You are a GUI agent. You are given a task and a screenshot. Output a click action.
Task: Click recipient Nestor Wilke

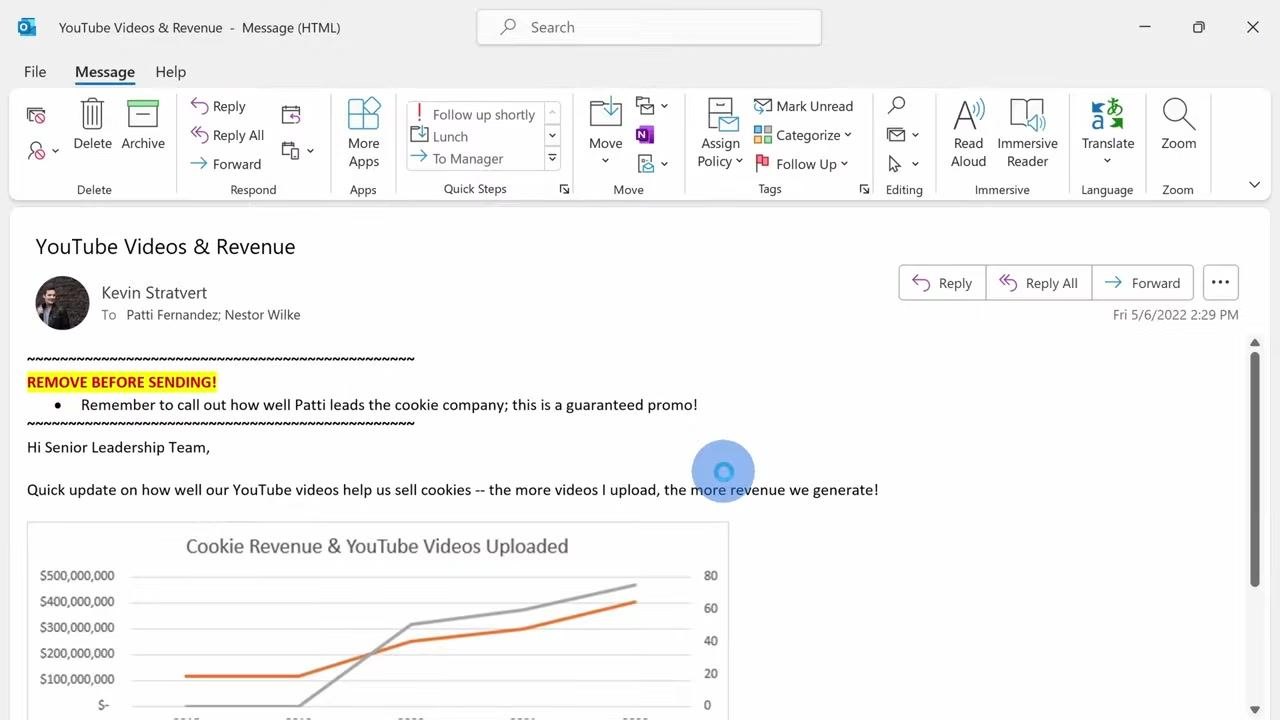tap(262, 315)
